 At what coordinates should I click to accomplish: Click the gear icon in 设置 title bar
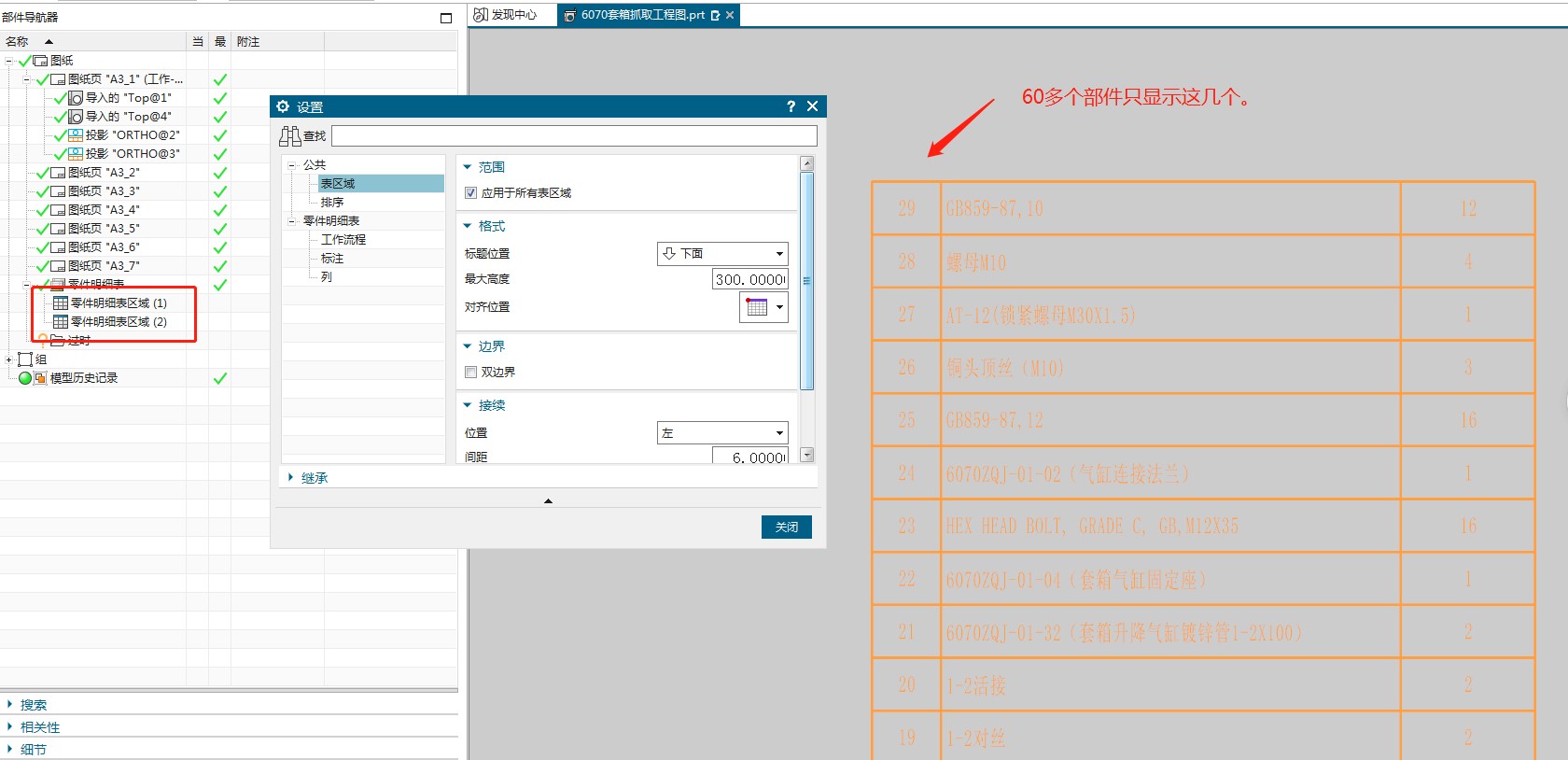(284, 106)
